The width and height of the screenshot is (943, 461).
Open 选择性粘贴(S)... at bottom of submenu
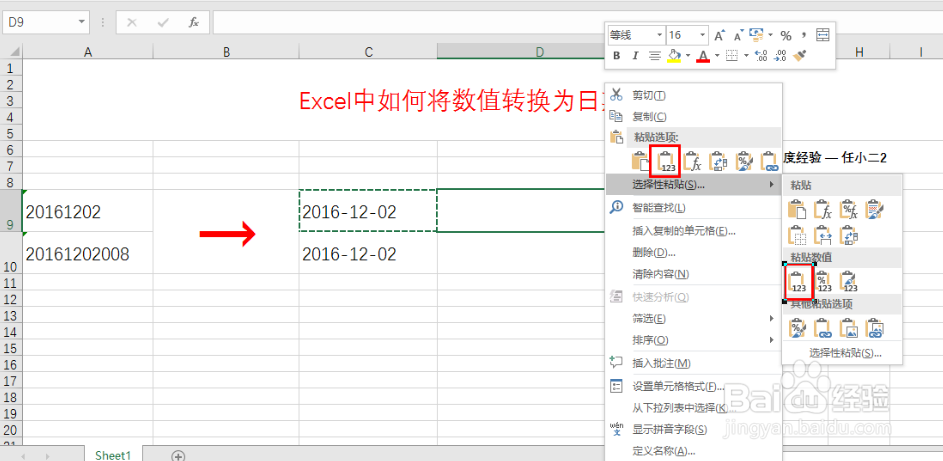click(x=845, y=353)
